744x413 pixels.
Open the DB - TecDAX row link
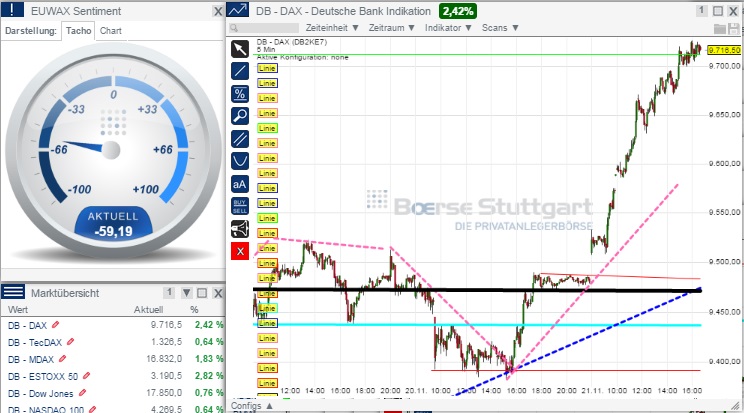35,342
